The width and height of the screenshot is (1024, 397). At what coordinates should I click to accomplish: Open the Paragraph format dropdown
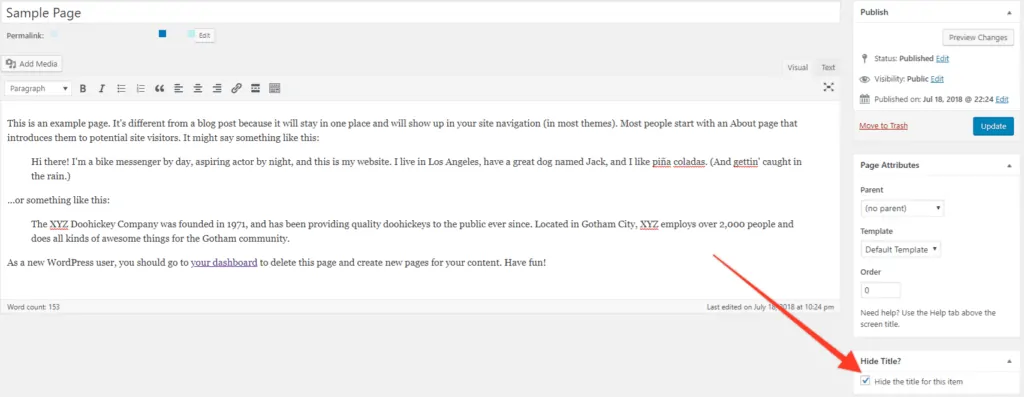click(x=38, y=89)
